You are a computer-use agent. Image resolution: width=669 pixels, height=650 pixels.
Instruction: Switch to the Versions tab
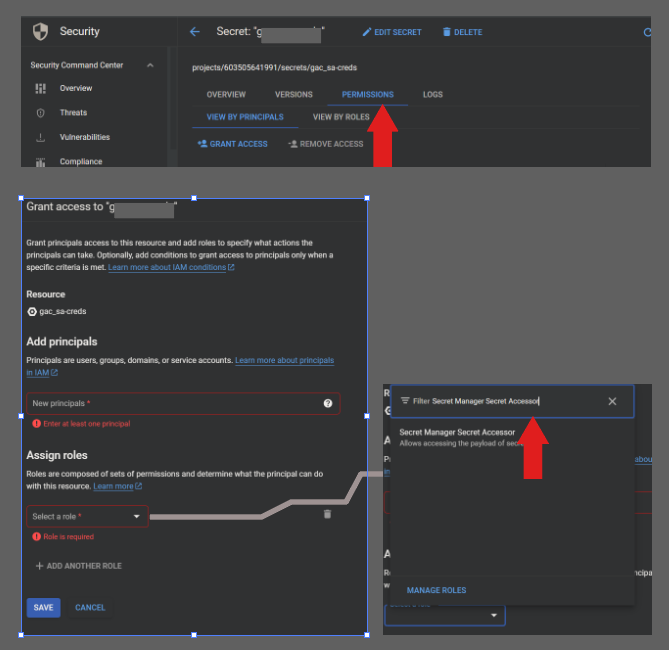(294, 95)
